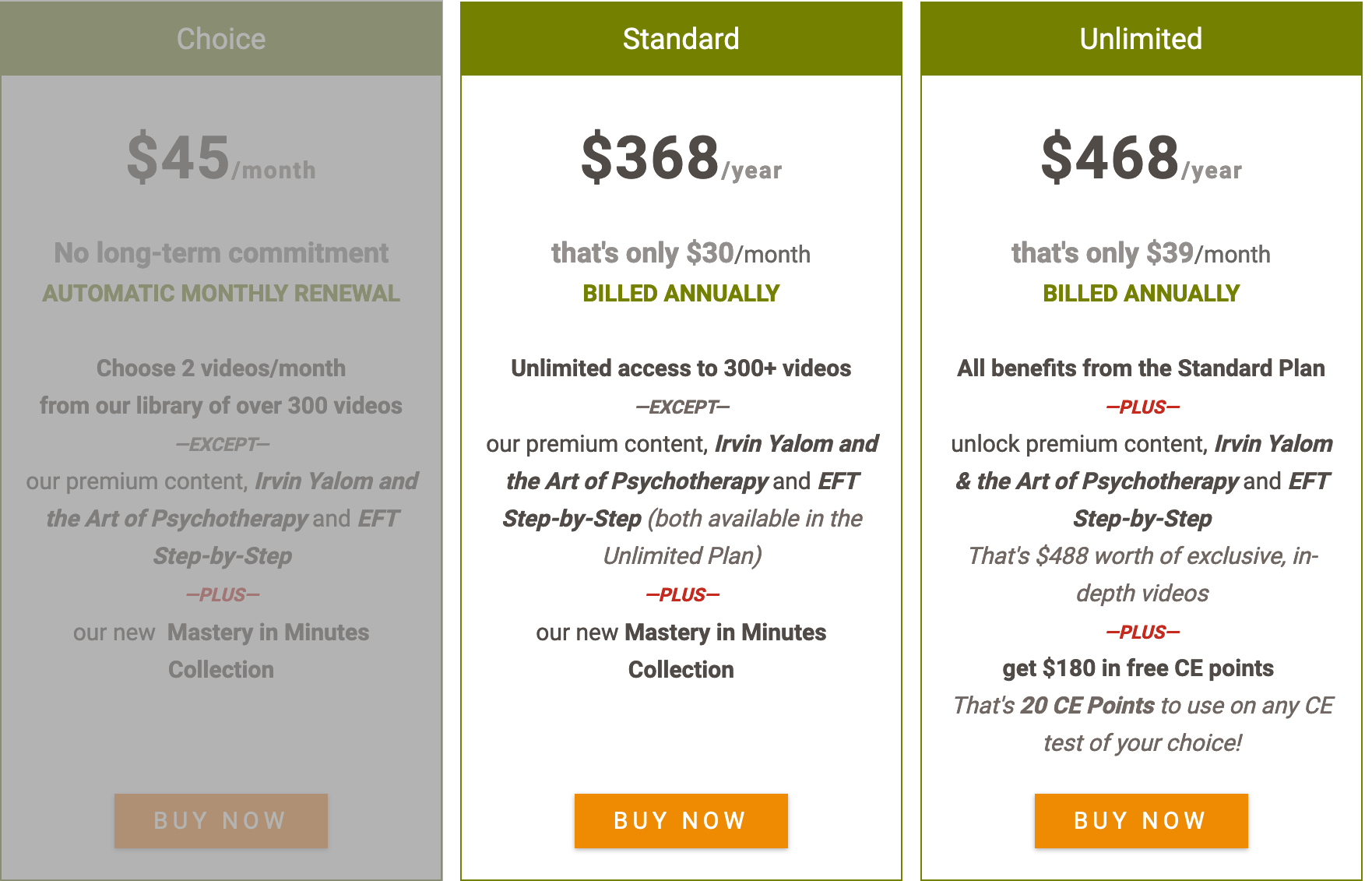Select the Standard plan header
This screenshot has width=1372, height=881.
[681, 38]
